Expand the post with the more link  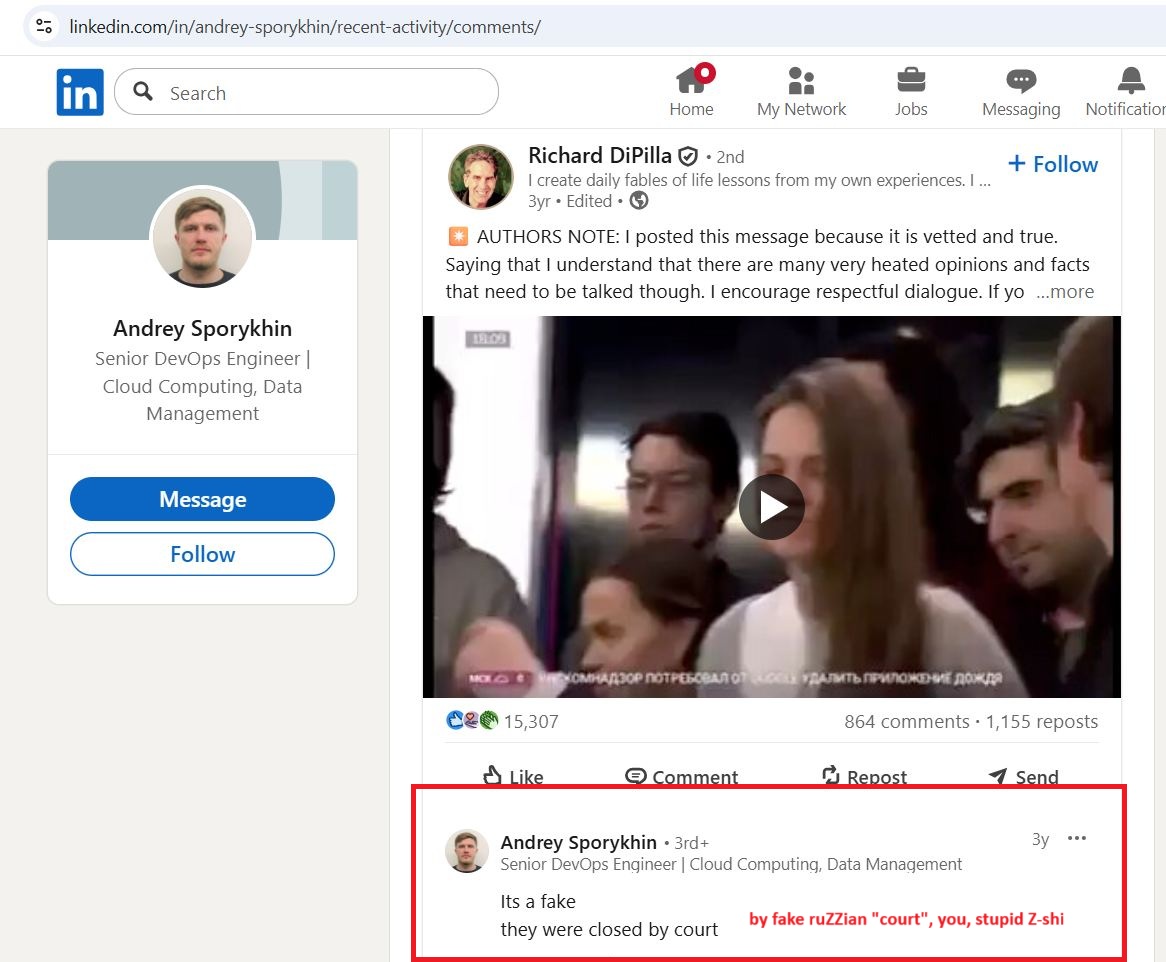click(x=1064, y=291)
